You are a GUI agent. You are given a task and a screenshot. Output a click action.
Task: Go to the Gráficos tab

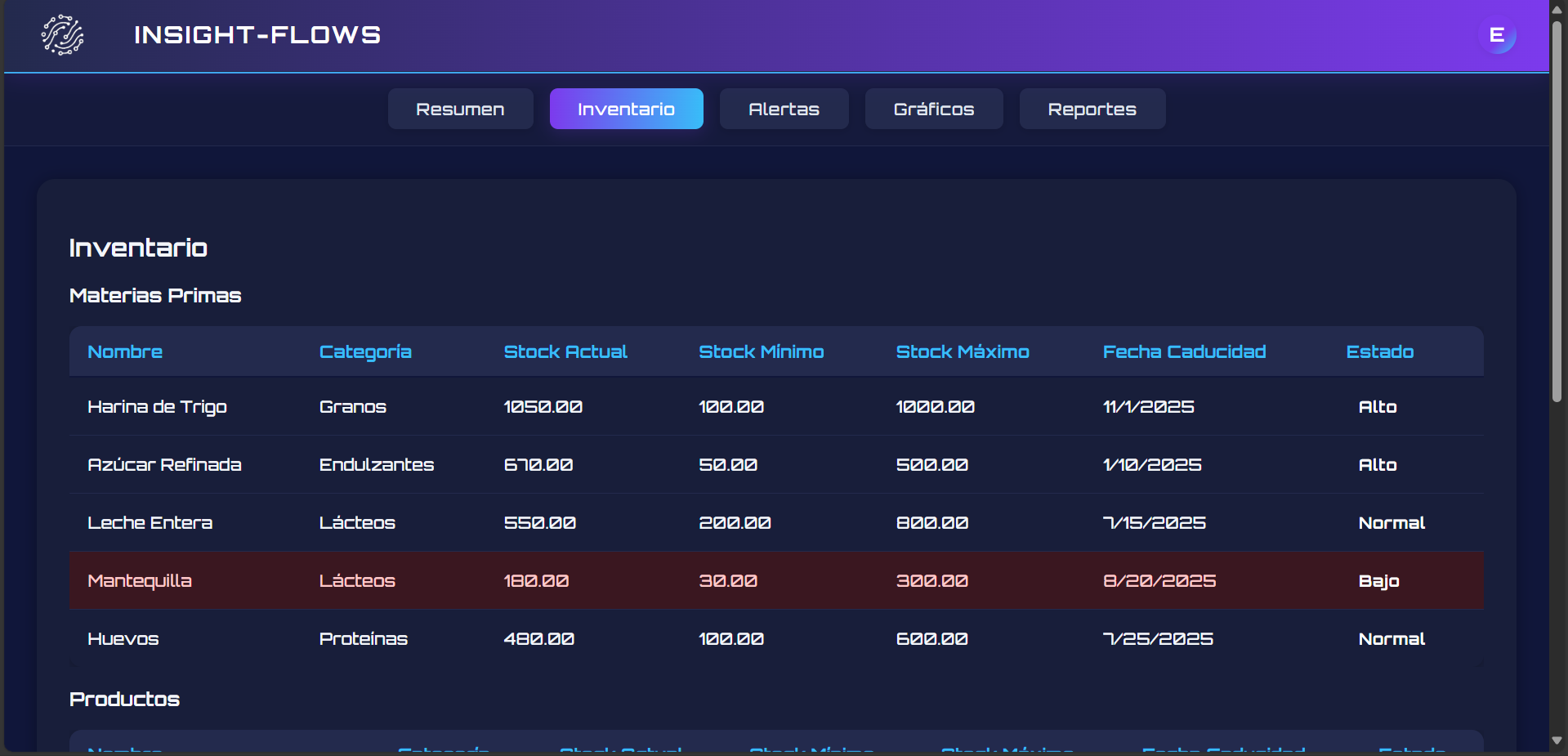coord(933,109)
